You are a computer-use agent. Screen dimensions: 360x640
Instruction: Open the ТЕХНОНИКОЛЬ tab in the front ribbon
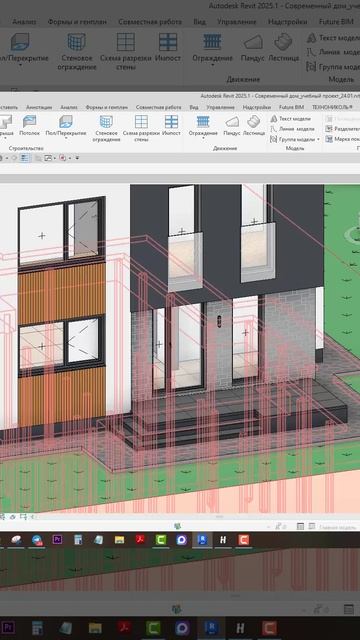coord(332,107)
